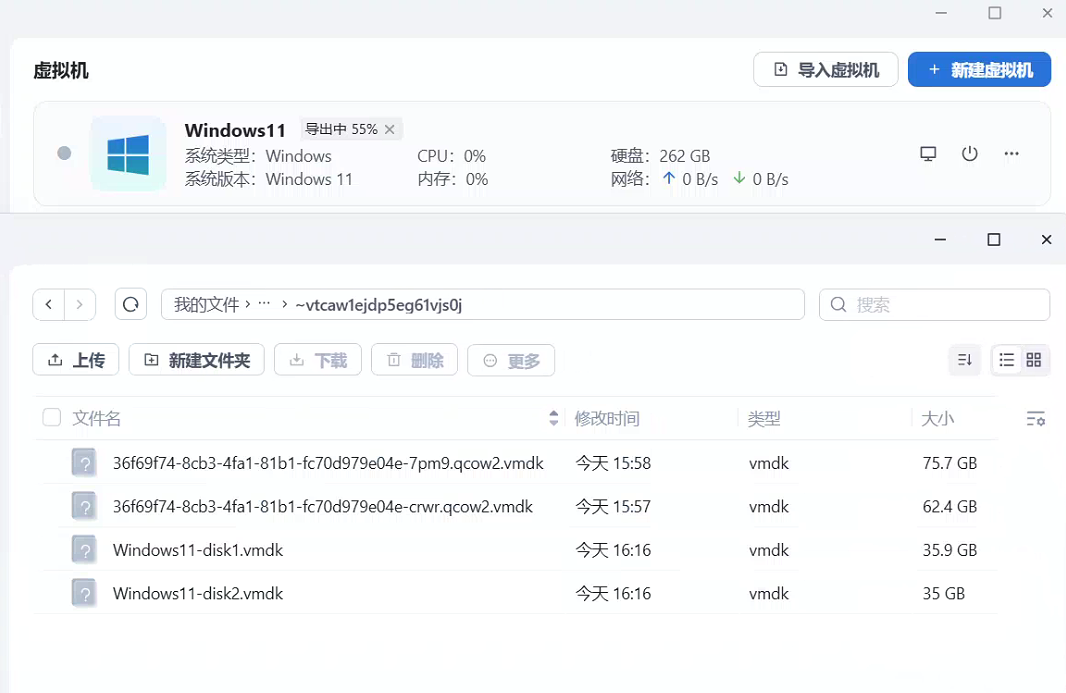
Task: Toggle the select all files checkbox
Action: pos(52,418)
